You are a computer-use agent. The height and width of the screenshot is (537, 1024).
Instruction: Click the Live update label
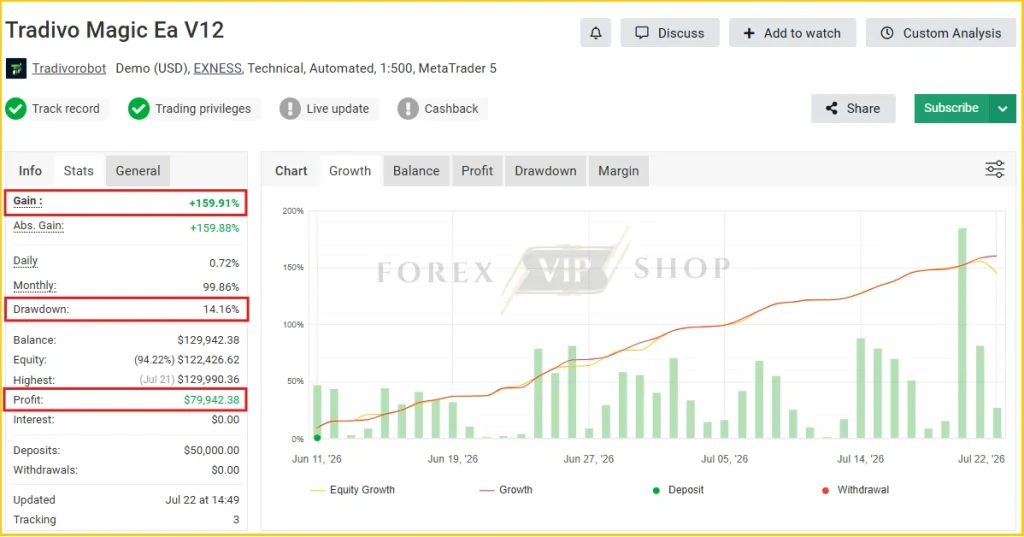click(x=338, y=108)
